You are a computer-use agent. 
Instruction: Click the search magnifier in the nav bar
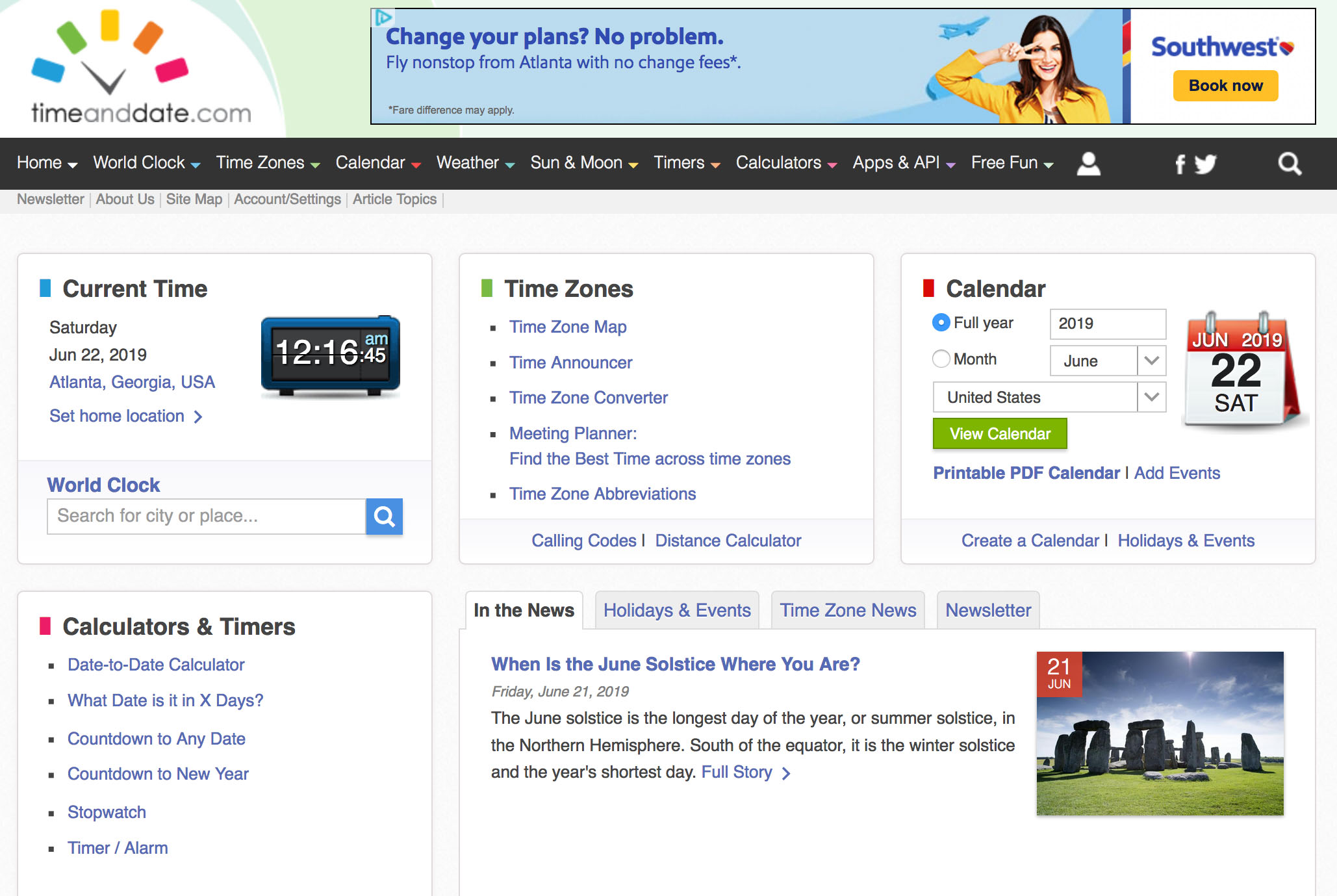coord(1290,164)
